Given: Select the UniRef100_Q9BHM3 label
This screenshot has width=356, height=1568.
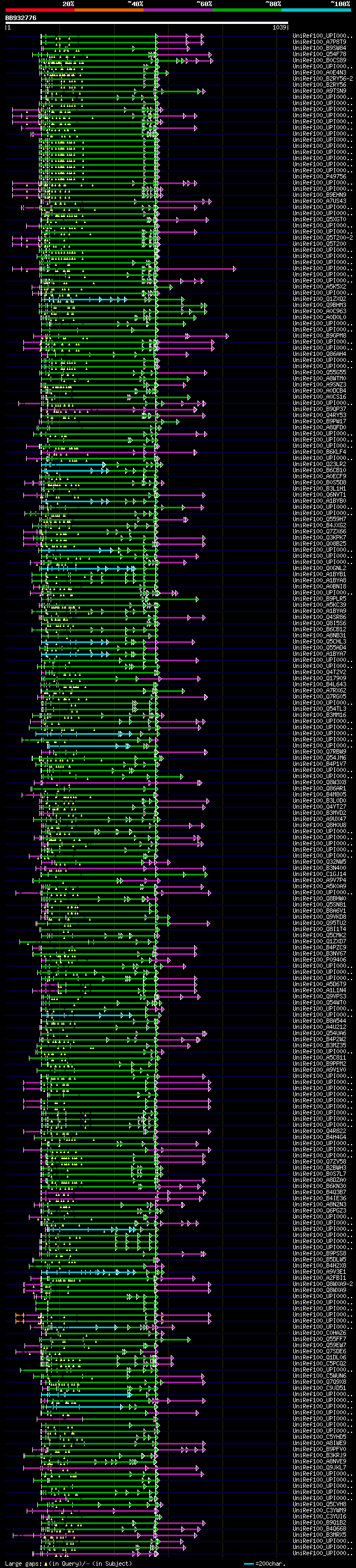Looking at the screenshot, I should tap(319, 305).
